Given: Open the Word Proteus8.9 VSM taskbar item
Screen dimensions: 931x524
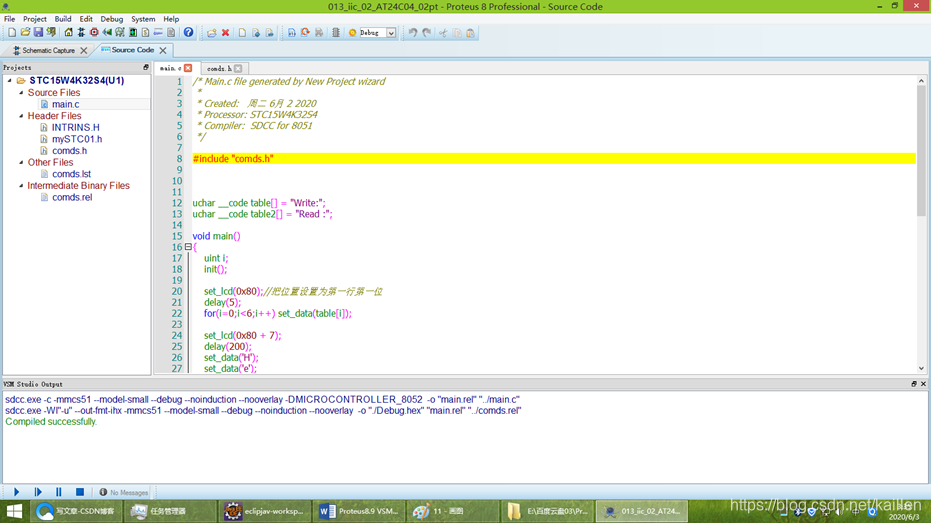Looking at the screenshot, I should click(x=359, y=511).
